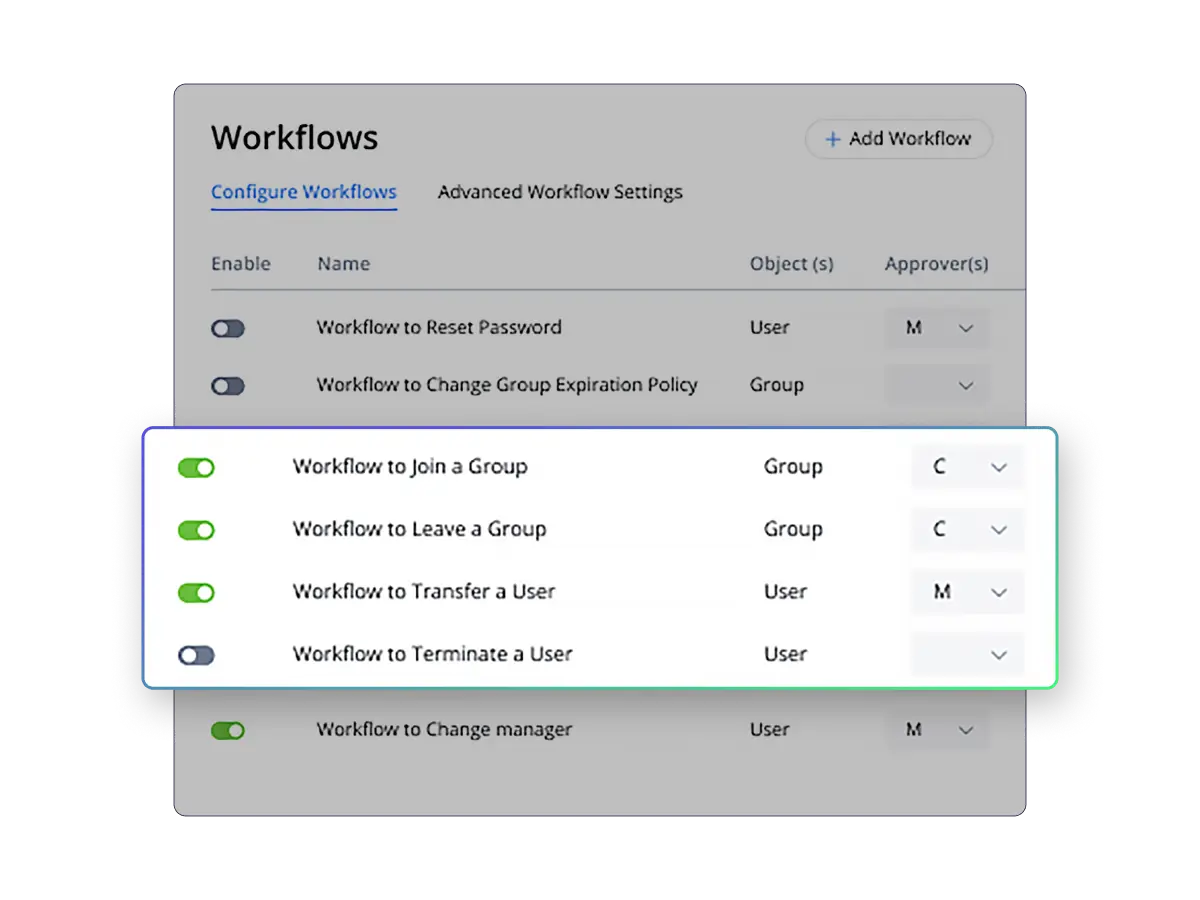
Task: Disable the Workflow to Change manager toggle
Action: tap(229, 730)
